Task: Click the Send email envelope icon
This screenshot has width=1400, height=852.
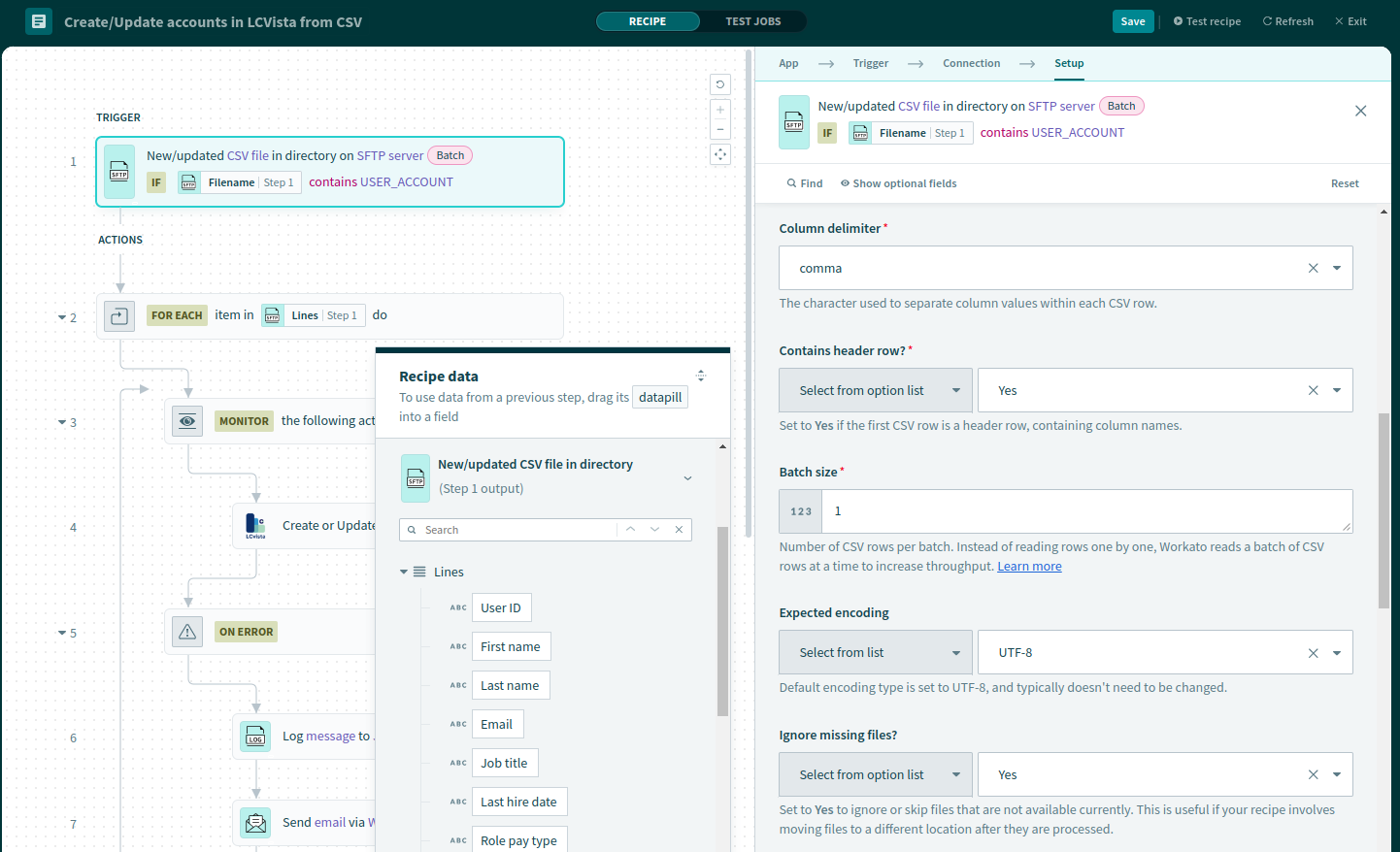Action: (255, 824)
